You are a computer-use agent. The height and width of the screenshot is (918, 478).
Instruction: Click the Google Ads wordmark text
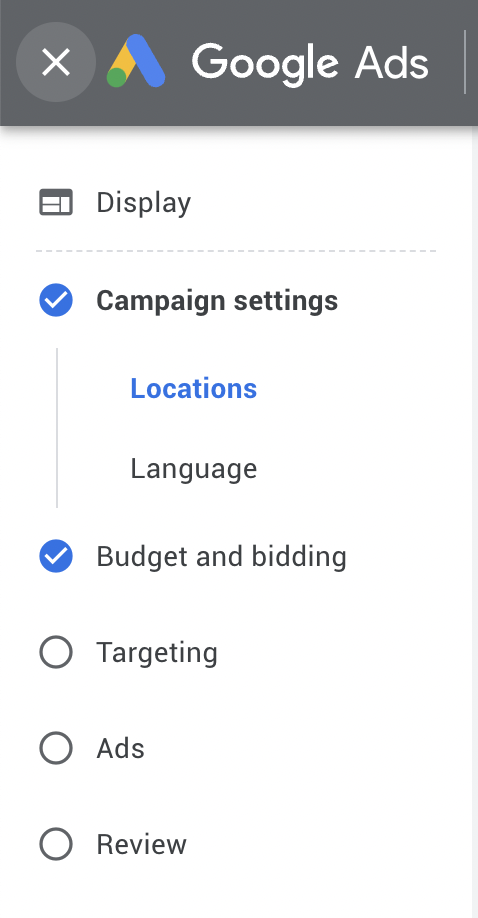[310, 63]
